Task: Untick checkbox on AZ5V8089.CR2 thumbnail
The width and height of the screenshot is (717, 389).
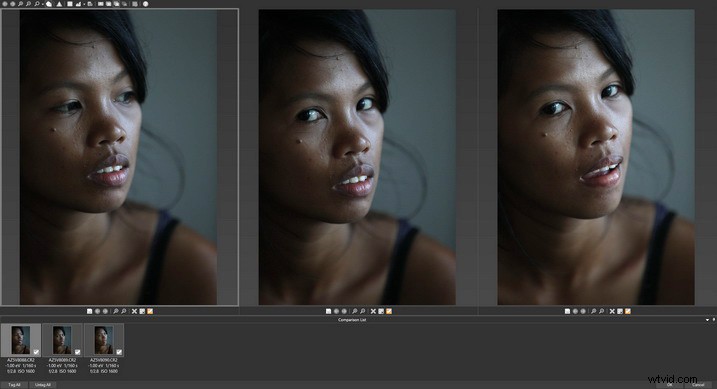Action: click(x=77, y=352)
